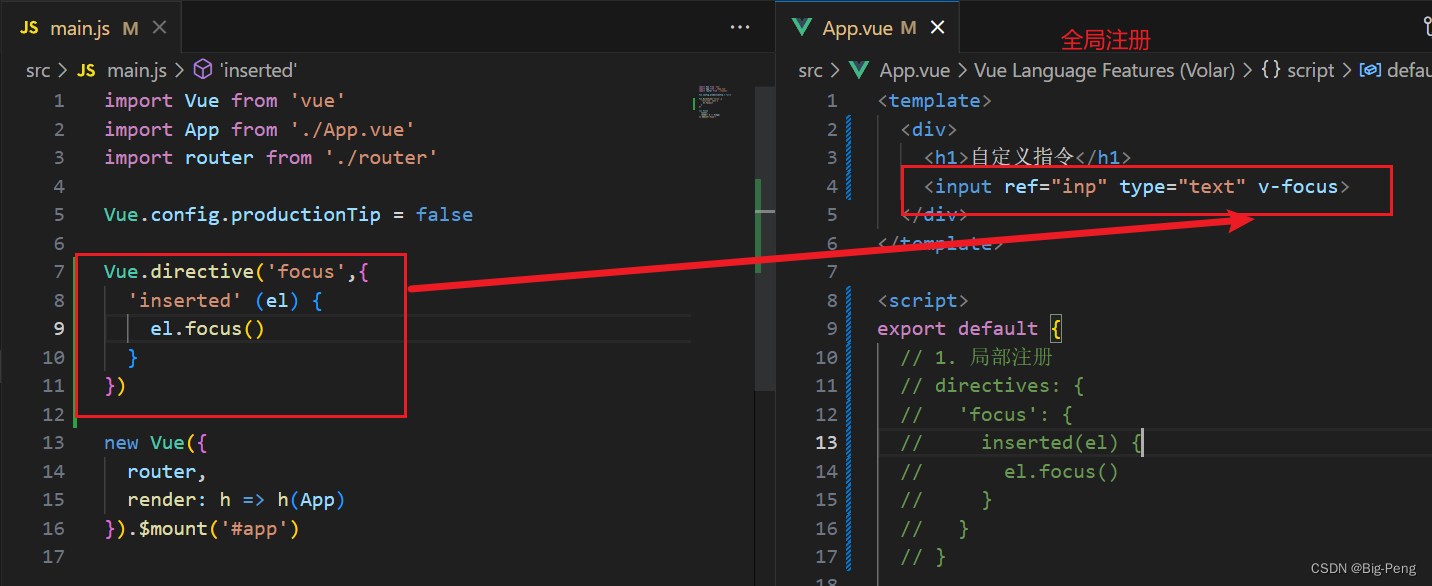
Task: Click "Vue.config.productionTip = false" line
Action: (x=288, y=214)
